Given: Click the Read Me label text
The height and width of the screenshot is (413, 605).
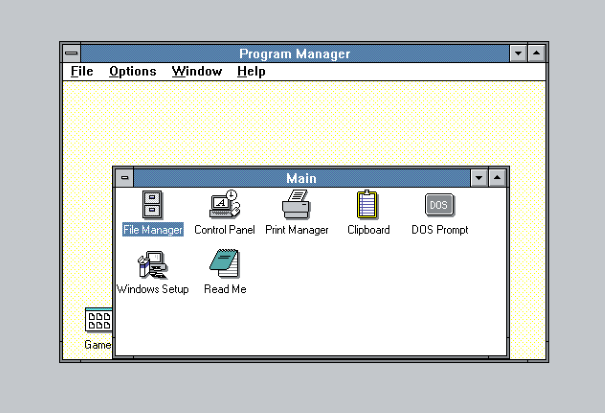Looking at the screenshot, I should (225, 289).
